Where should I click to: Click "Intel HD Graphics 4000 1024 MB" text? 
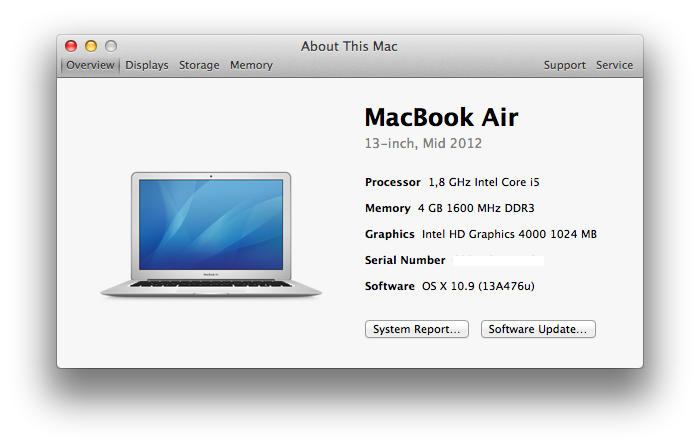509,234
